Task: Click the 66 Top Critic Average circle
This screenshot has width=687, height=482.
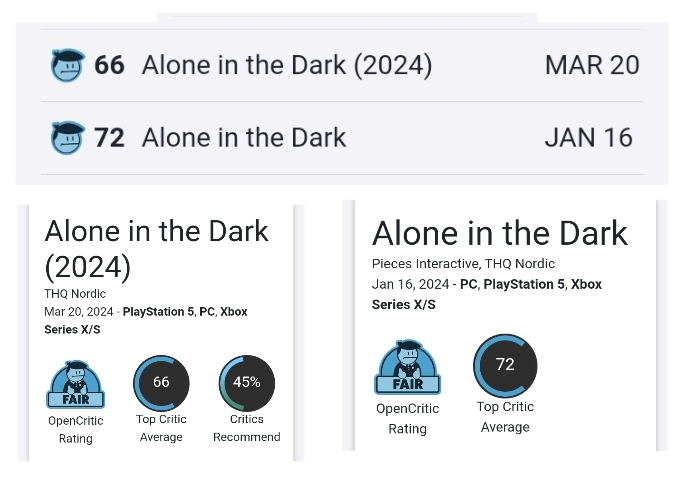Action: click(161, 383)
